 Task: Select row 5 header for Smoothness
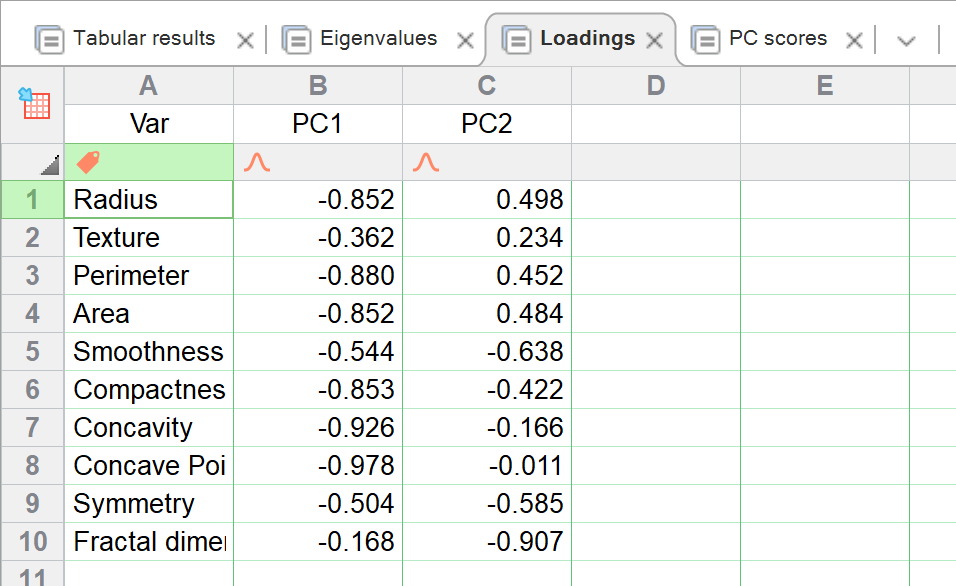point(32,352)
